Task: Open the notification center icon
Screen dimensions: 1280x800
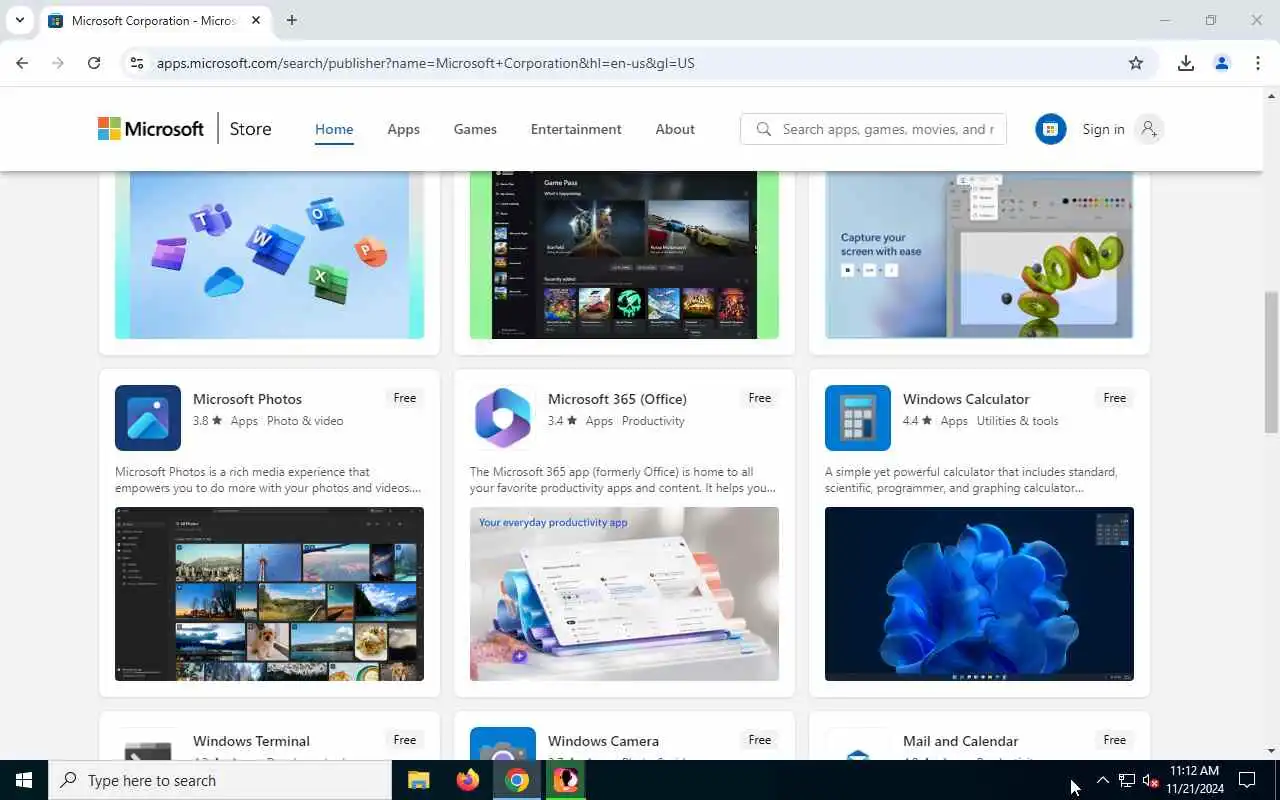Action: tap(1247, 780)
